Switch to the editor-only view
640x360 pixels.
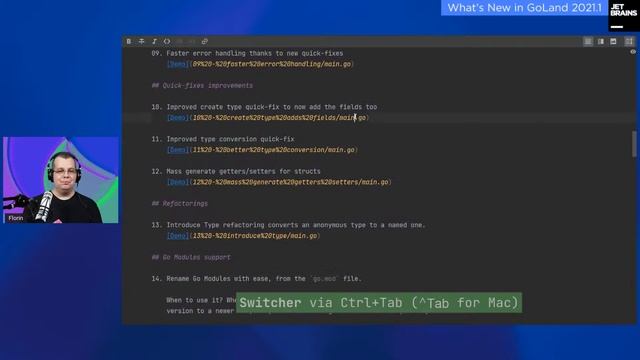(x=588, y=41)
